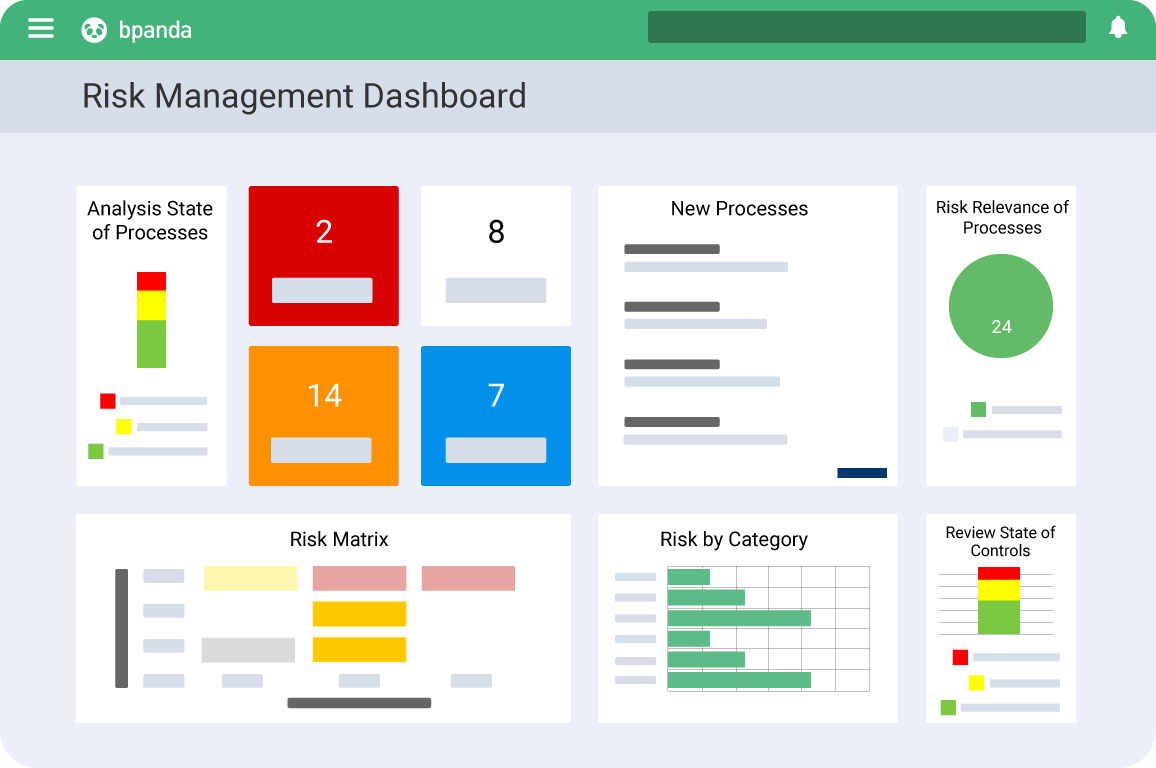Click red legend square under Analysis State
Screen dimensions: 1156x768
[x=108, y=401]
